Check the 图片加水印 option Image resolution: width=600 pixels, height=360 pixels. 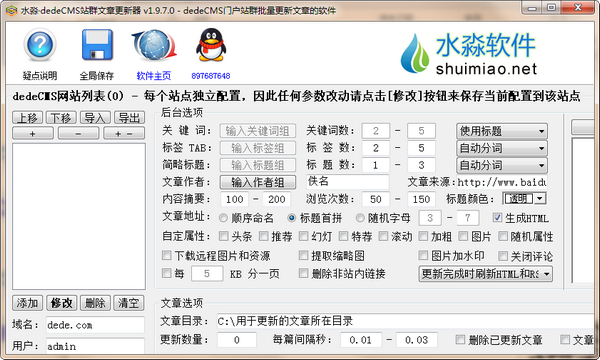pos(423,255)
